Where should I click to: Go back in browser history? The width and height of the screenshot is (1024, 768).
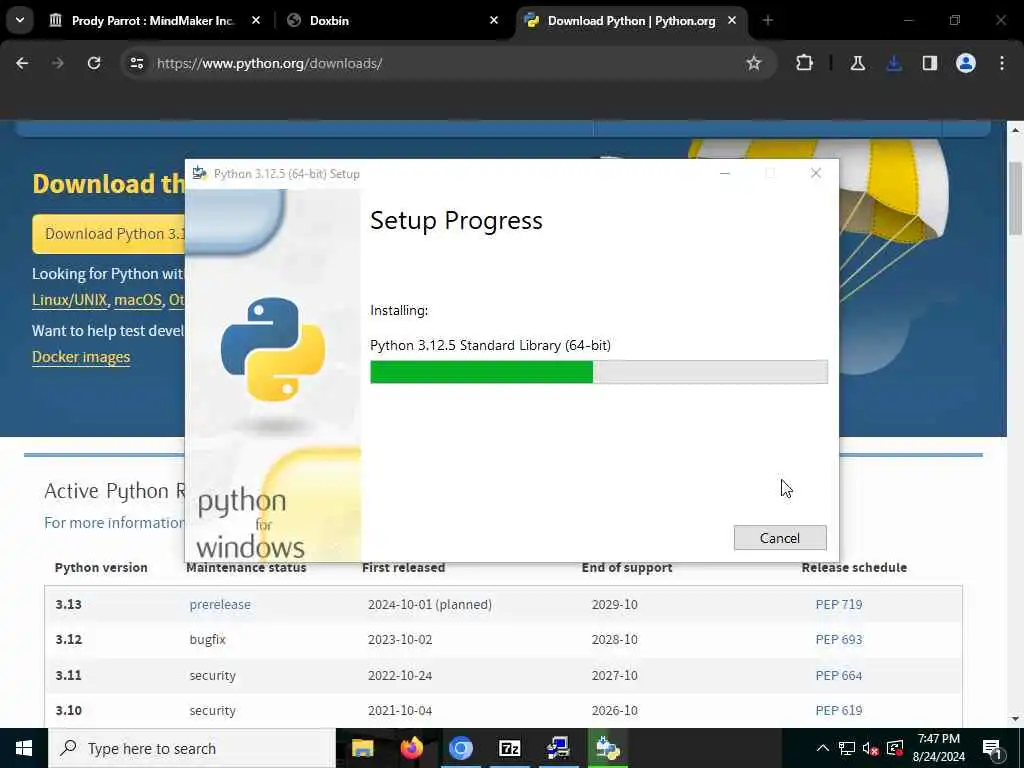pyautogui.click(x=22, y=63)
